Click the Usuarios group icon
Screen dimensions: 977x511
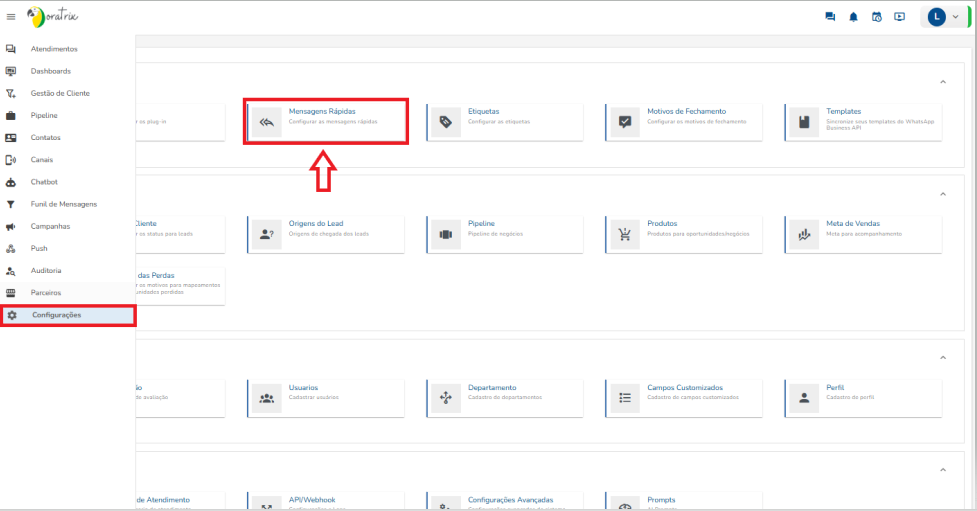[267, 397]
